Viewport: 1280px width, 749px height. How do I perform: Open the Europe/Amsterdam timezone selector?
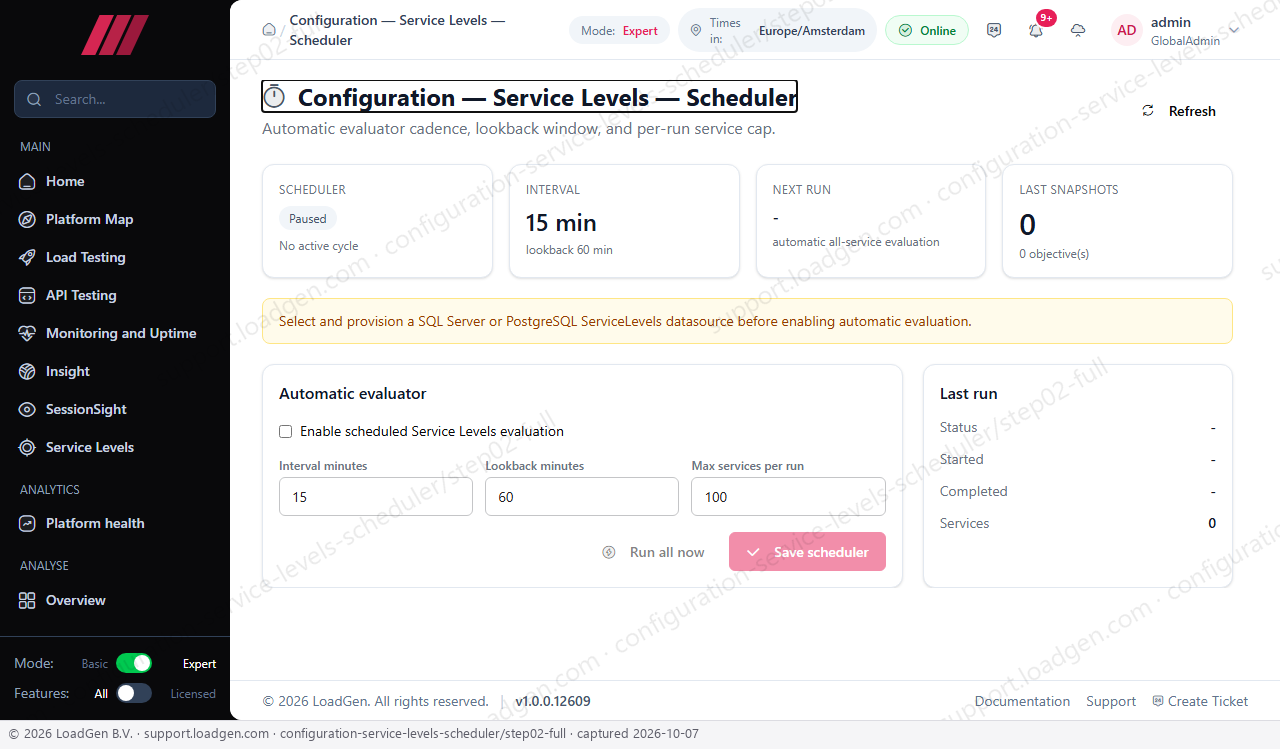click(777, 30)
